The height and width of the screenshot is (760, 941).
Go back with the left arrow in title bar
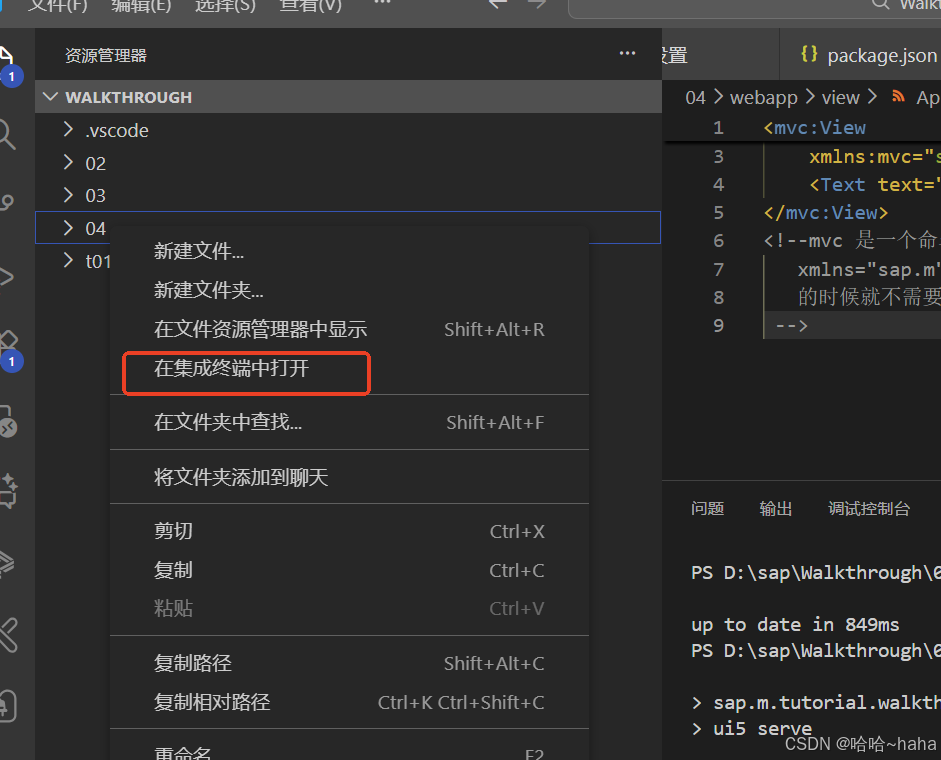(x=498, y=5)
